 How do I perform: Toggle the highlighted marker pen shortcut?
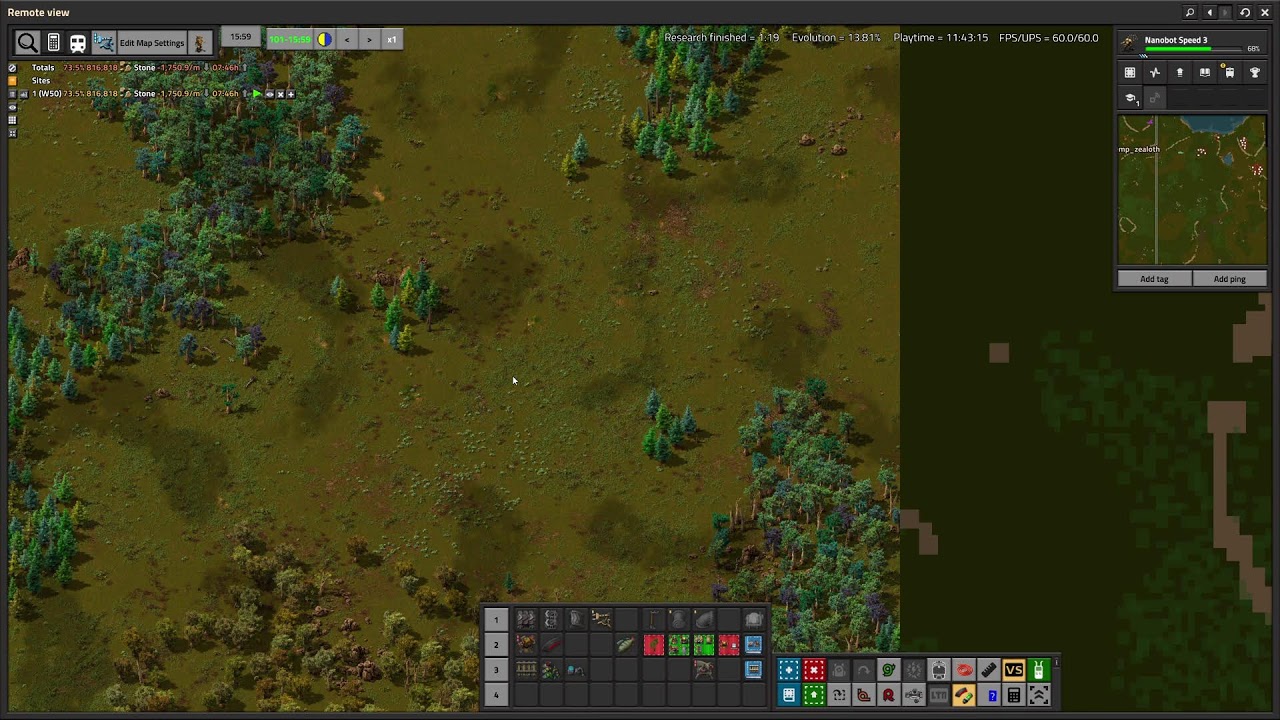click(964, 695)
